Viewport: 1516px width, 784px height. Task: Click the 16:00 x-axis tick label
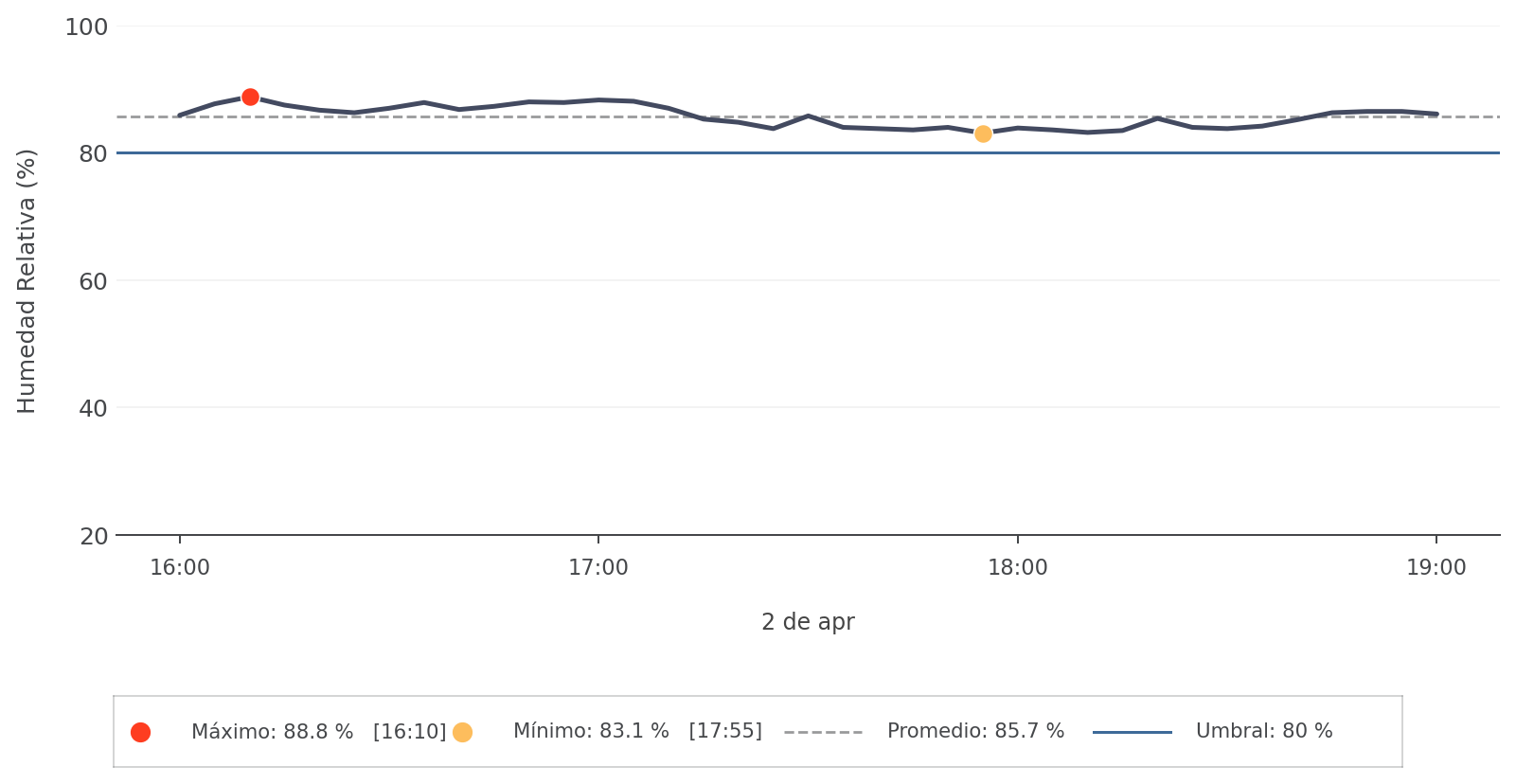[x=180, y=568]
